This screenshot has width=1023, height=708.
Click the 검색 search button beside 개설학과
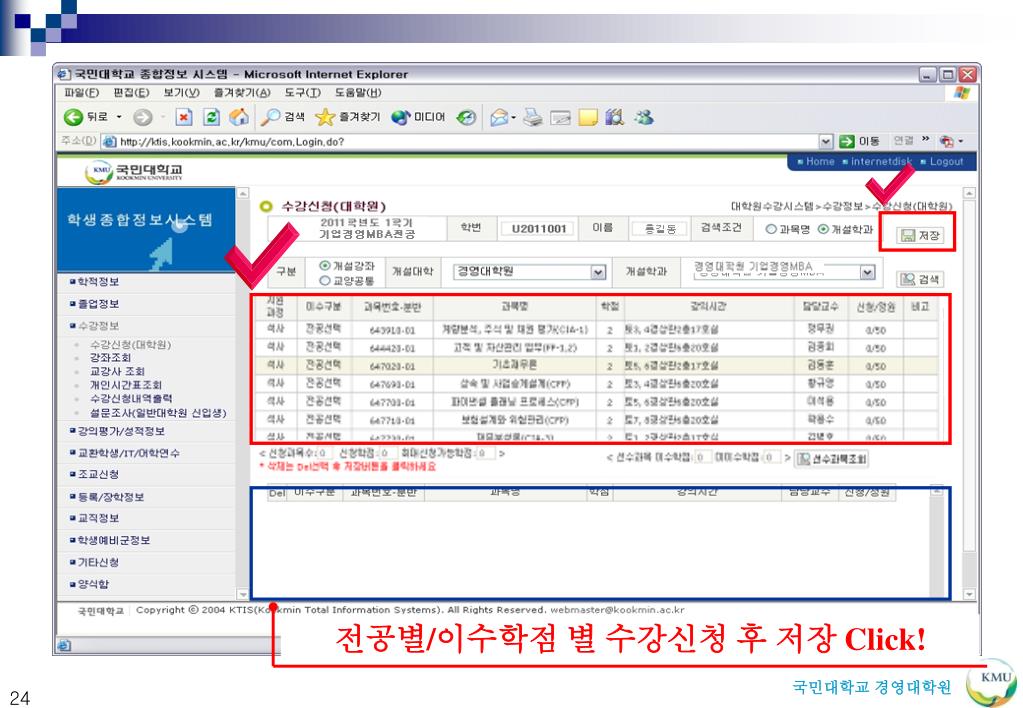[919, 279]
